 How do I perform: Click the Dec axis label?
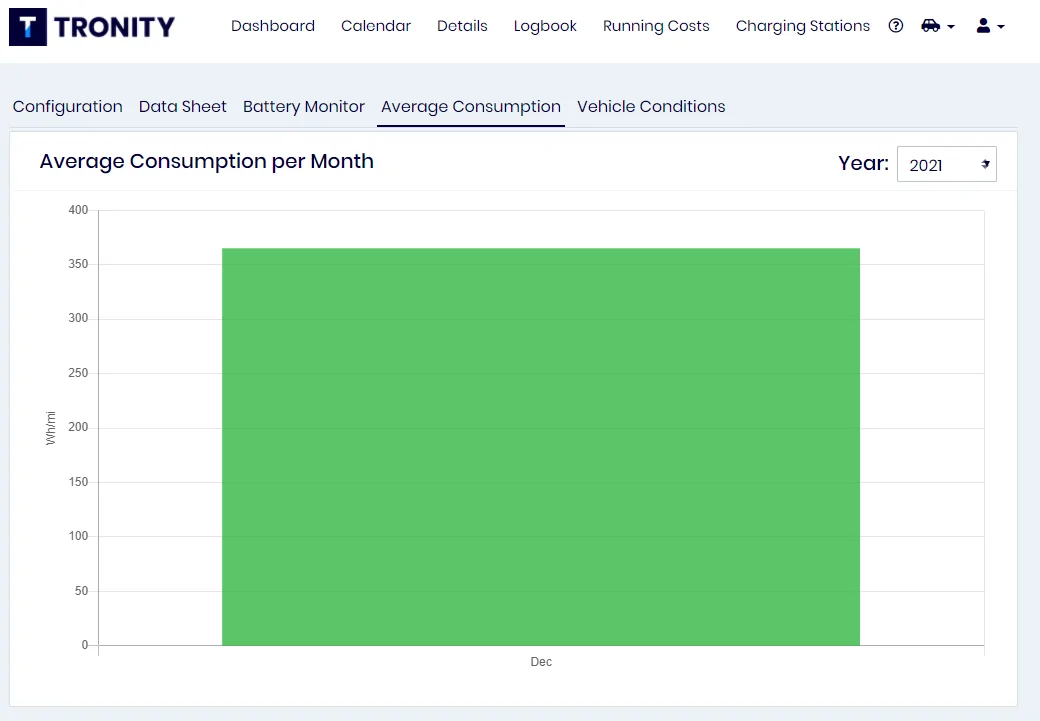click(x=541, y=661)
